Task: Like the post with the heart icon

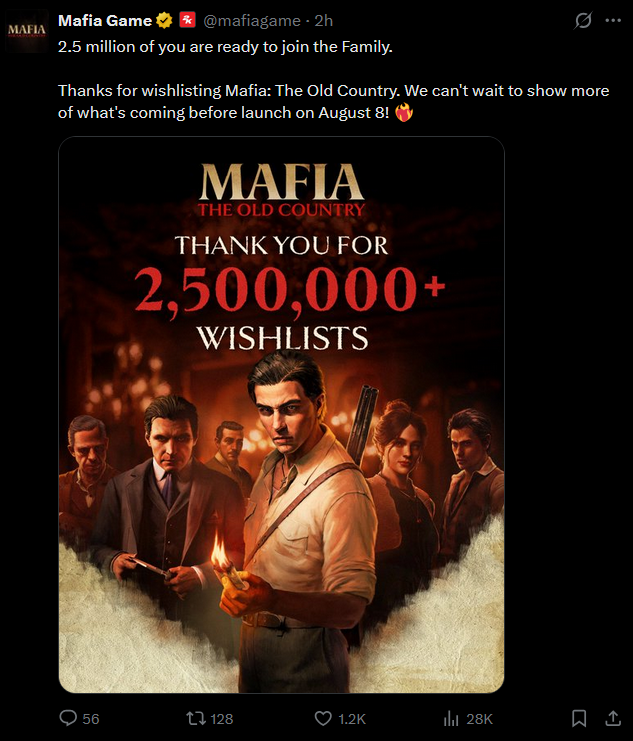Action: pos(323,719)
